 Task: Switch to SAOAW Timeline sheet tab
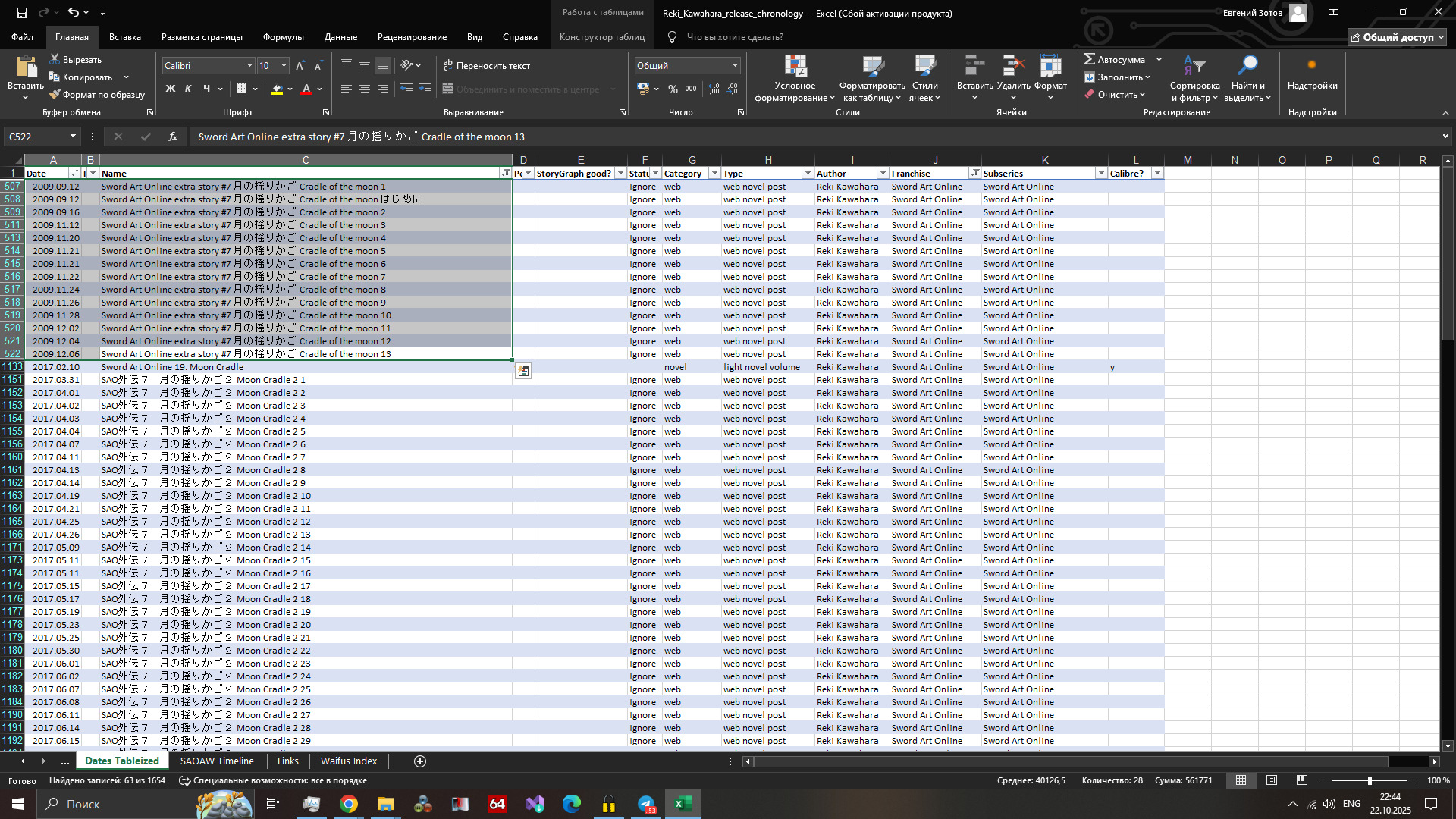[x=217, y=761]
